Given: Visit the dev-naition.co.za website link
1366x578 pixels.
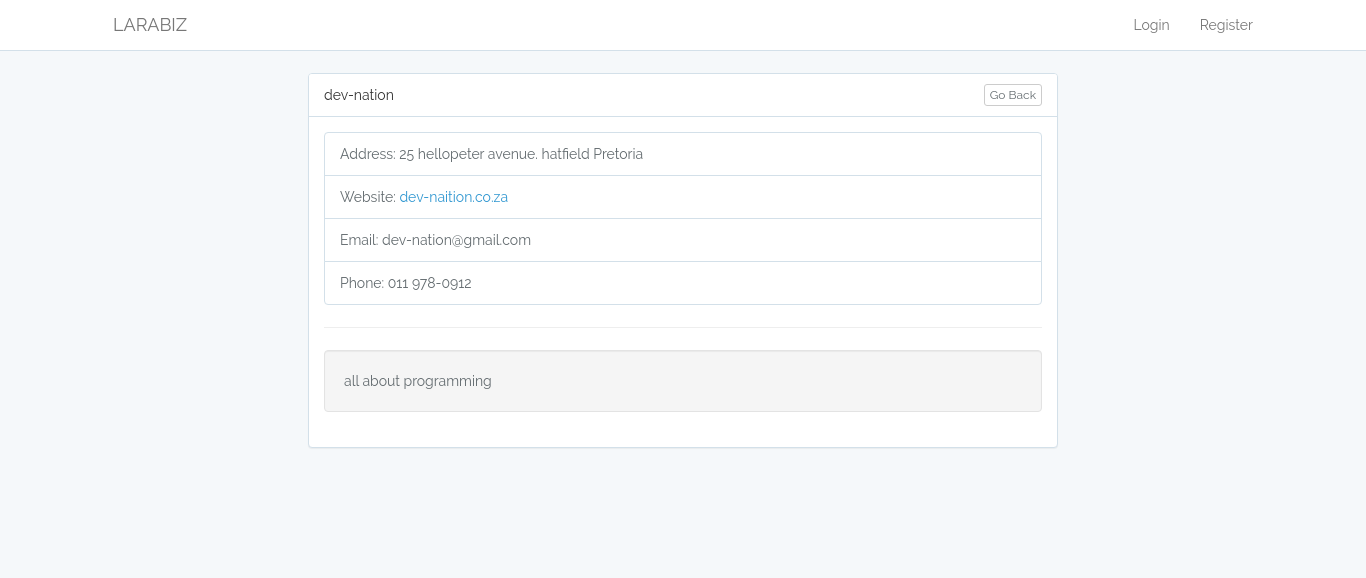Looking at the screenshot, I should [453, 197].
